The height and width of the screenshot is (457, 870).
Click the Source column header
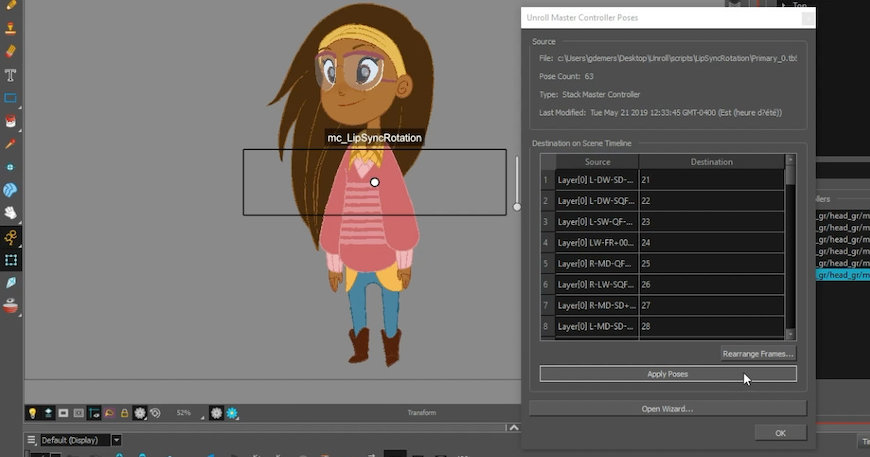tap(597, 161)
